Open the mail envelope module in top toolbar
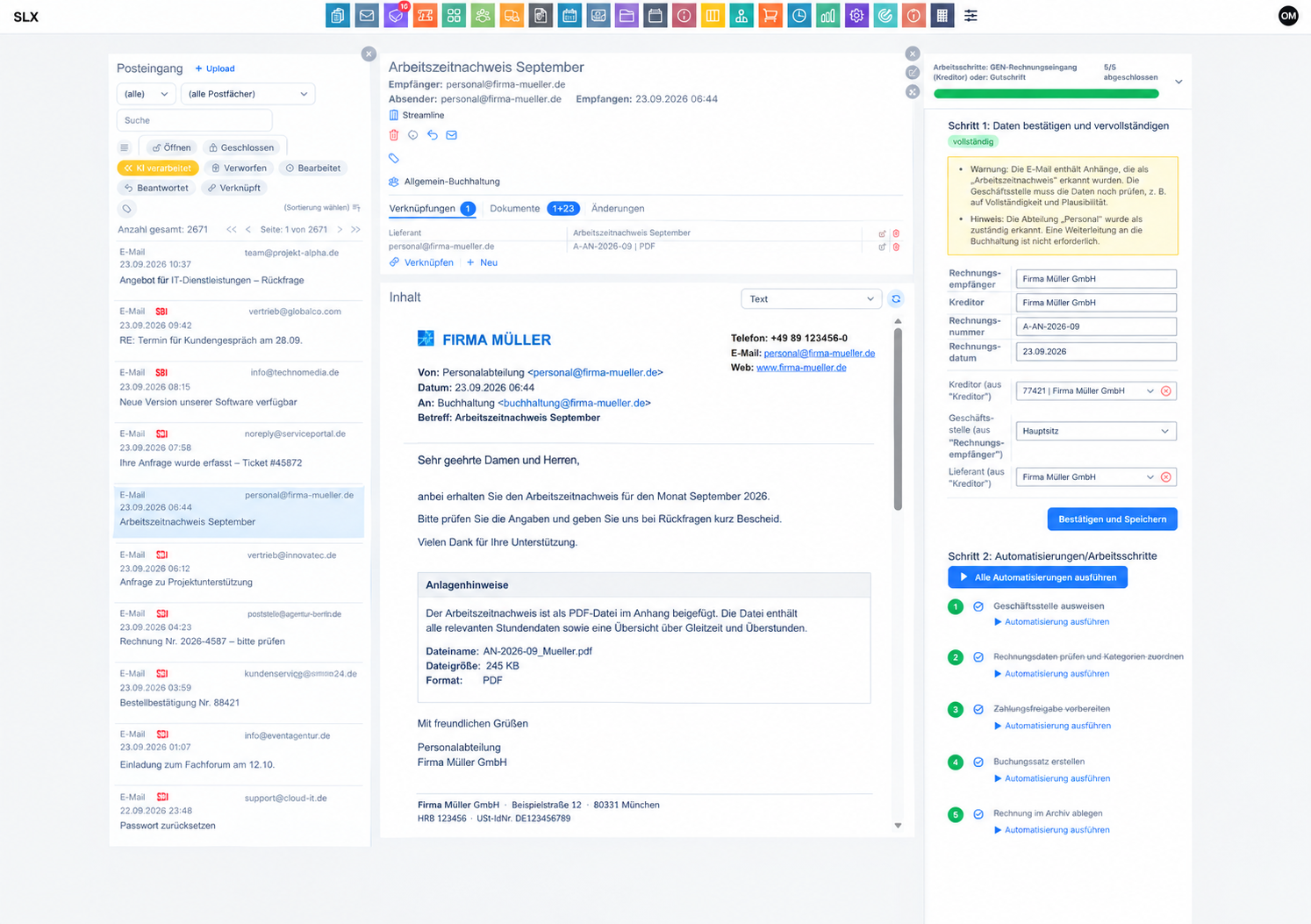Viewport: 1311px width, 924px height. (x=367, y=16)
